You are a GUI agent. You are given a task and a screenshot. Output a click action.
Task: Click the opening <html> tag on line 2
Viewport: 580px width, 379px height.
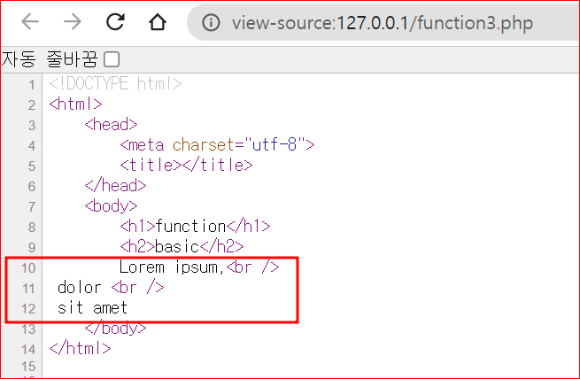75,104
